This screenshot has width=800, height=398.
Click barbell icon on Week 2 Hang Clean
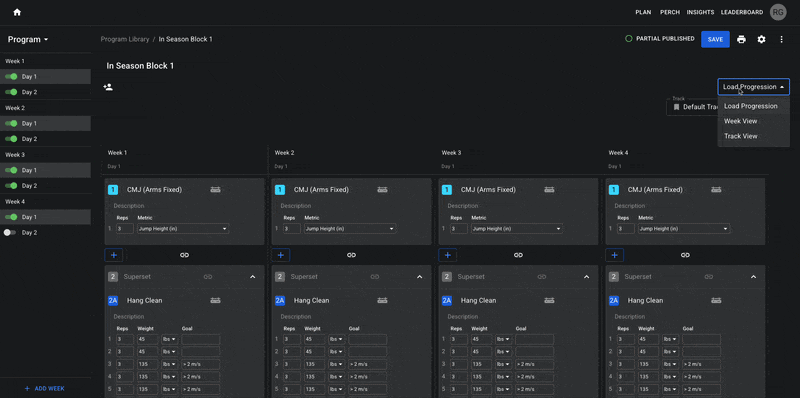pos(382,301)
